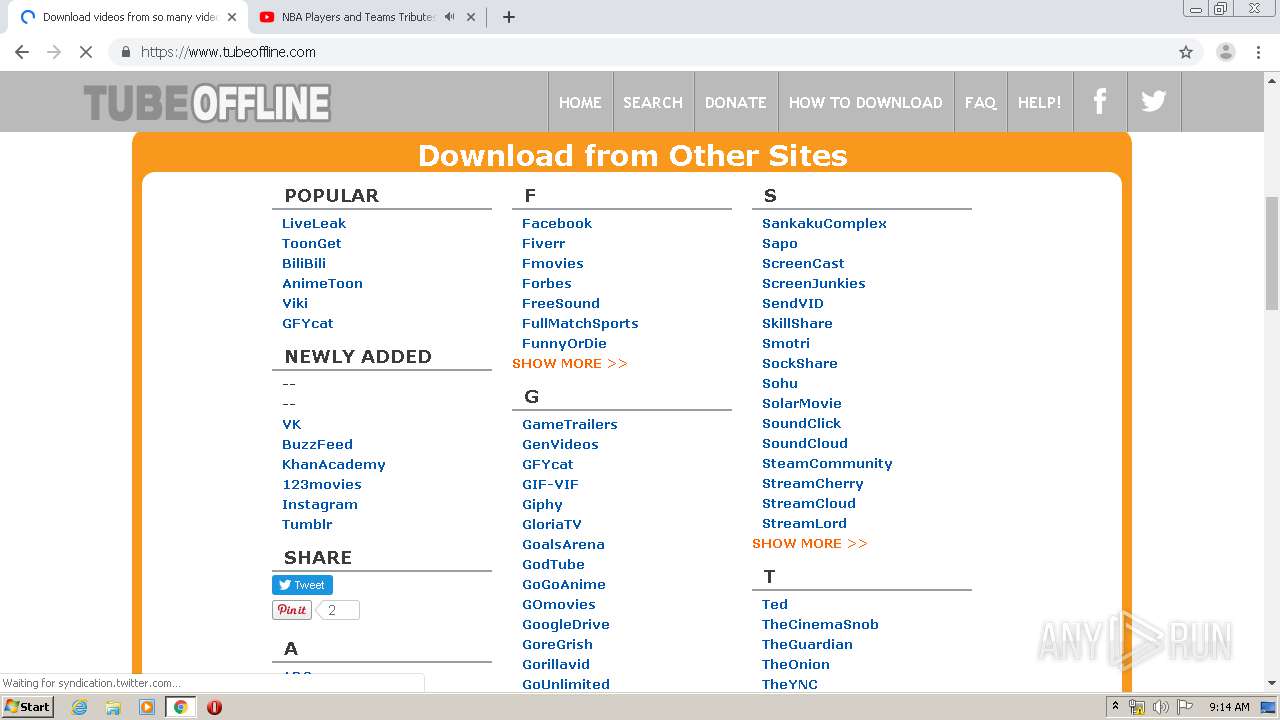Open the SteamCommunity link
This screenshot has width=1280, height=720.
827,463
